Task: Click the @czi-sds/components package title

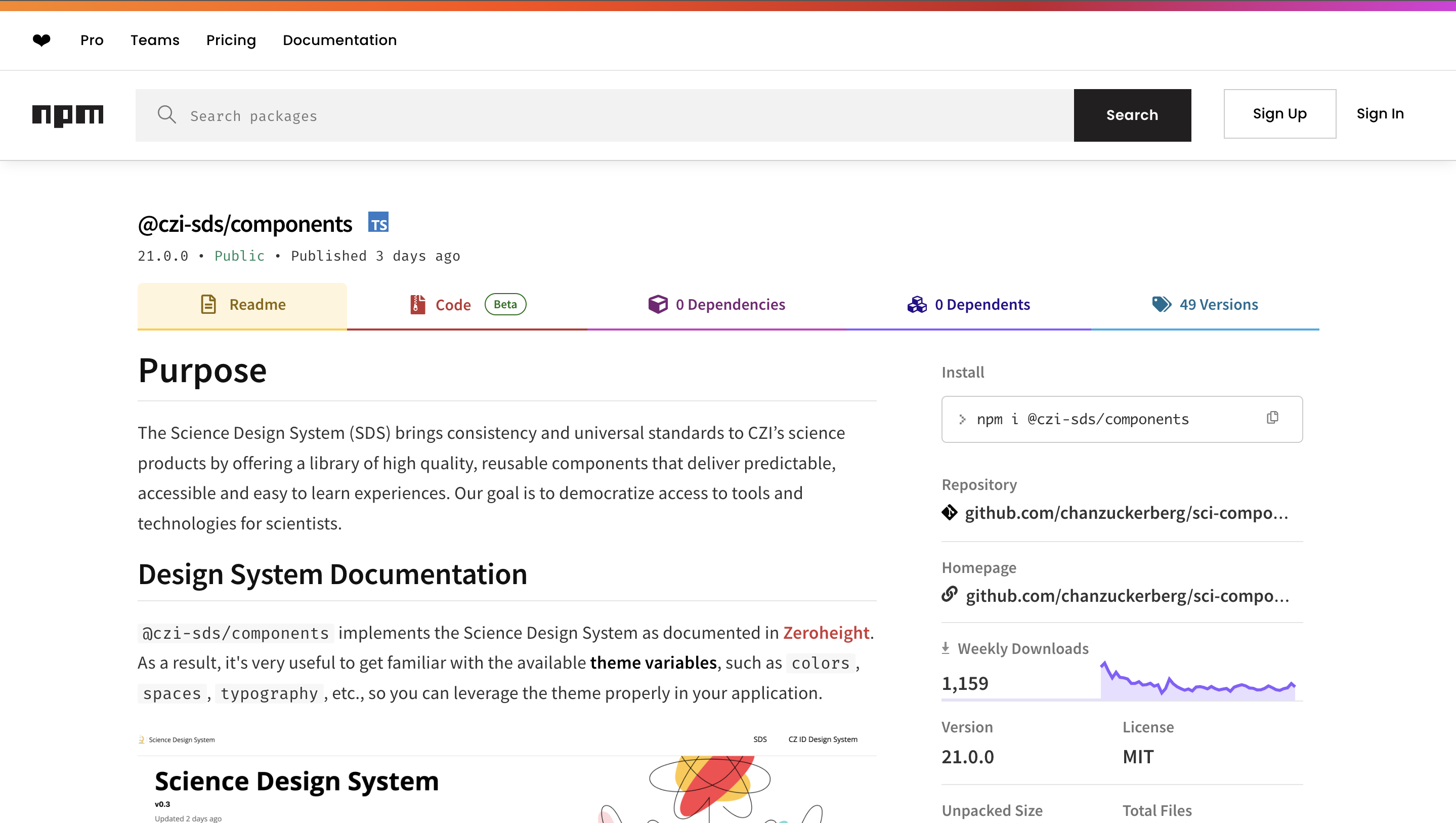Action: 245,224
